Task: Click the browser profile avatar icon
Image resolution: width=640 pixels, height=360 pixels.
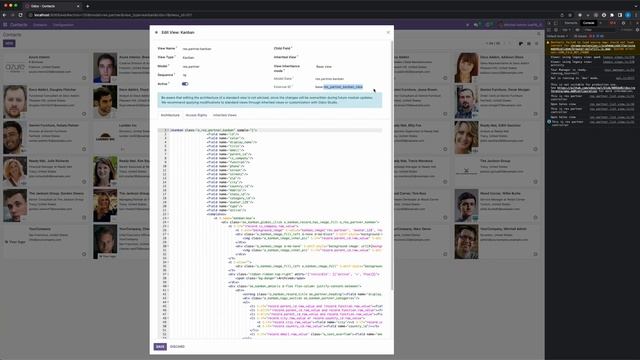Action: 628,15
